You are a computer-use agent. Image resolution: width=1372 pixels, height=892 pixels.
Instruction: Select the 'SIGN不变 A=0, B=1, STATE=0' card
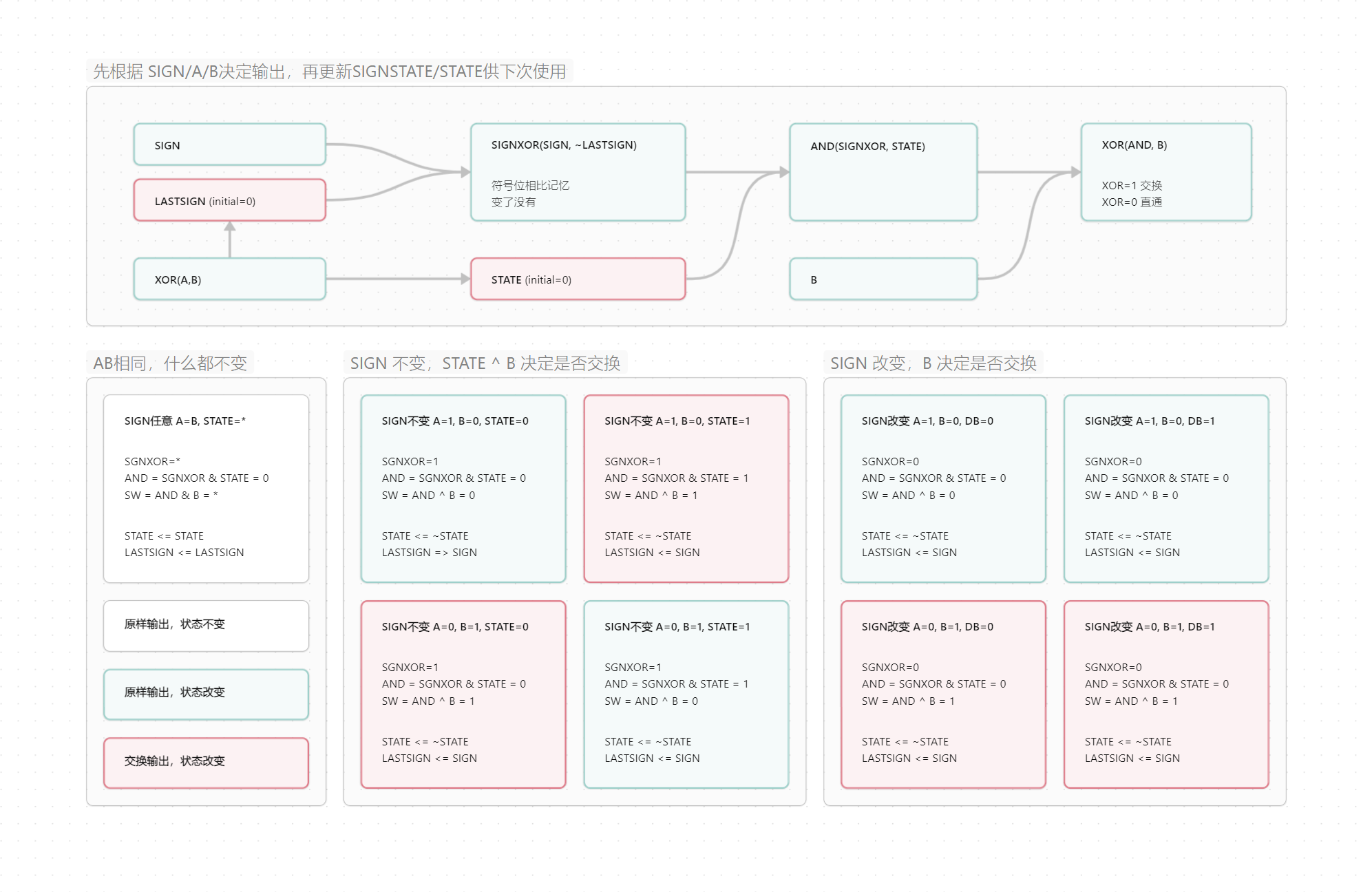coord(463,694)
